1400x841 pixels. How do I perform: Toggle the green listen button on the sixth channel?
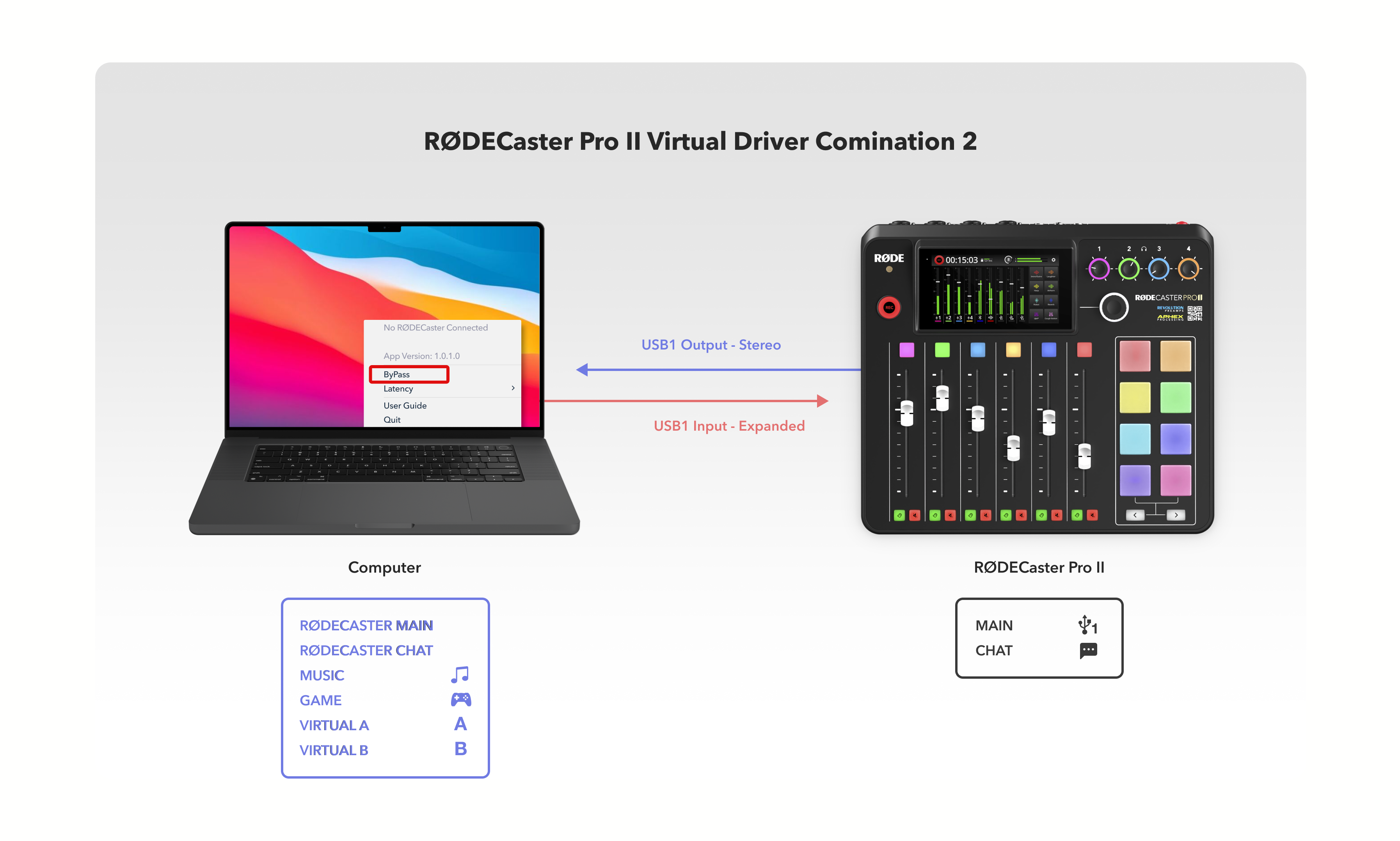1077,515
